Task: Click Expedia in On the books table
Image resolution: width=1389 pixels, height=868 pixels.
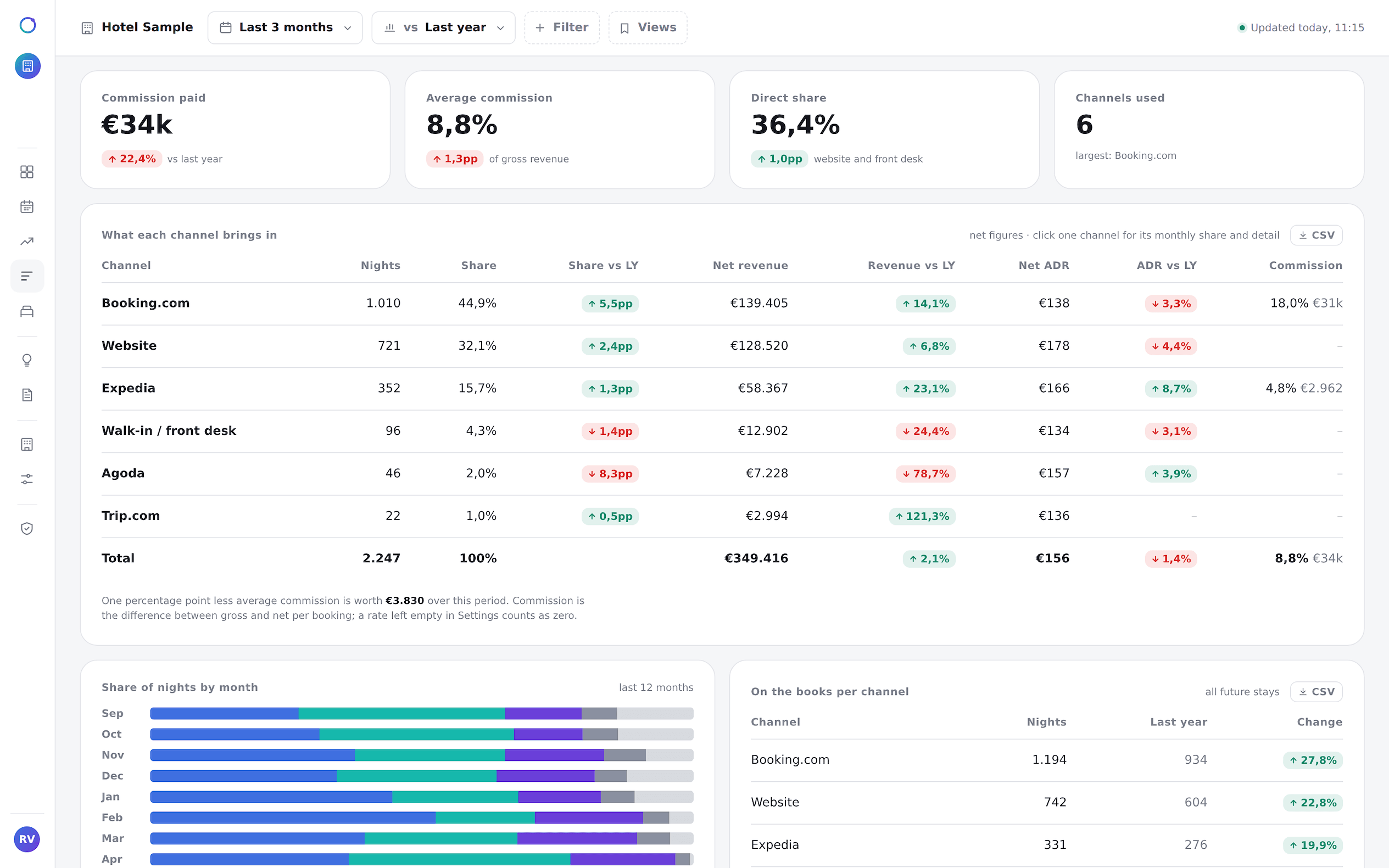Action: pyautogui.click(x=774, y=844)
